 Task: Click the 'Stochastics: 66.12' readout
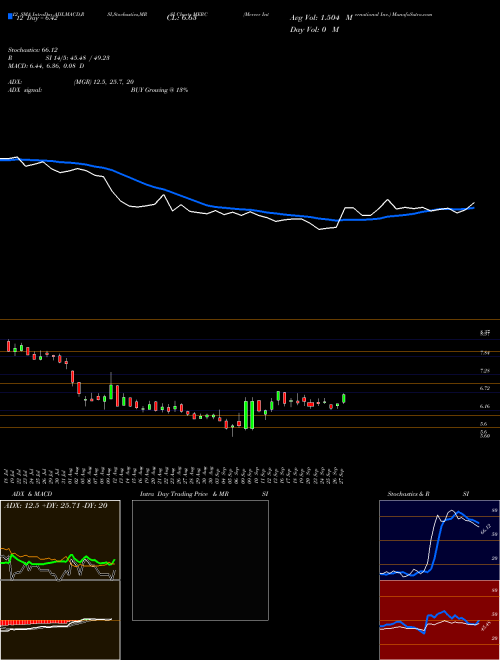point(33,50)
